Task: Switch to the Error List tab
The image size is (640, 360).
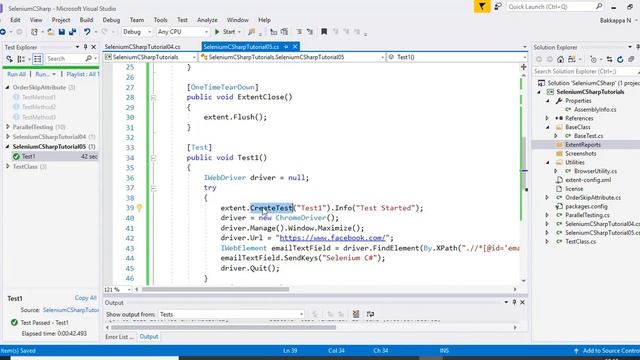Action: tap(120, 337)
